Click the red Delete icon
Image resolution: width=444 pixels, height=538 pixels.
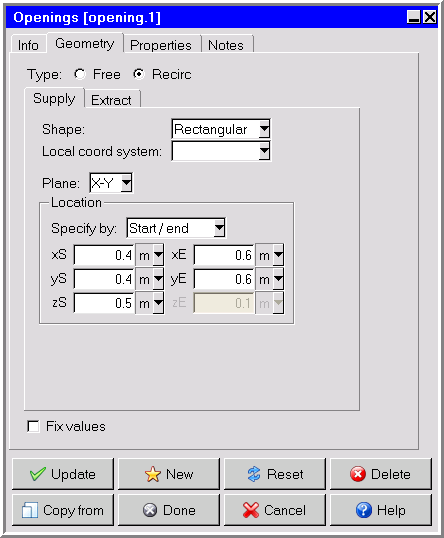point(358,474)
